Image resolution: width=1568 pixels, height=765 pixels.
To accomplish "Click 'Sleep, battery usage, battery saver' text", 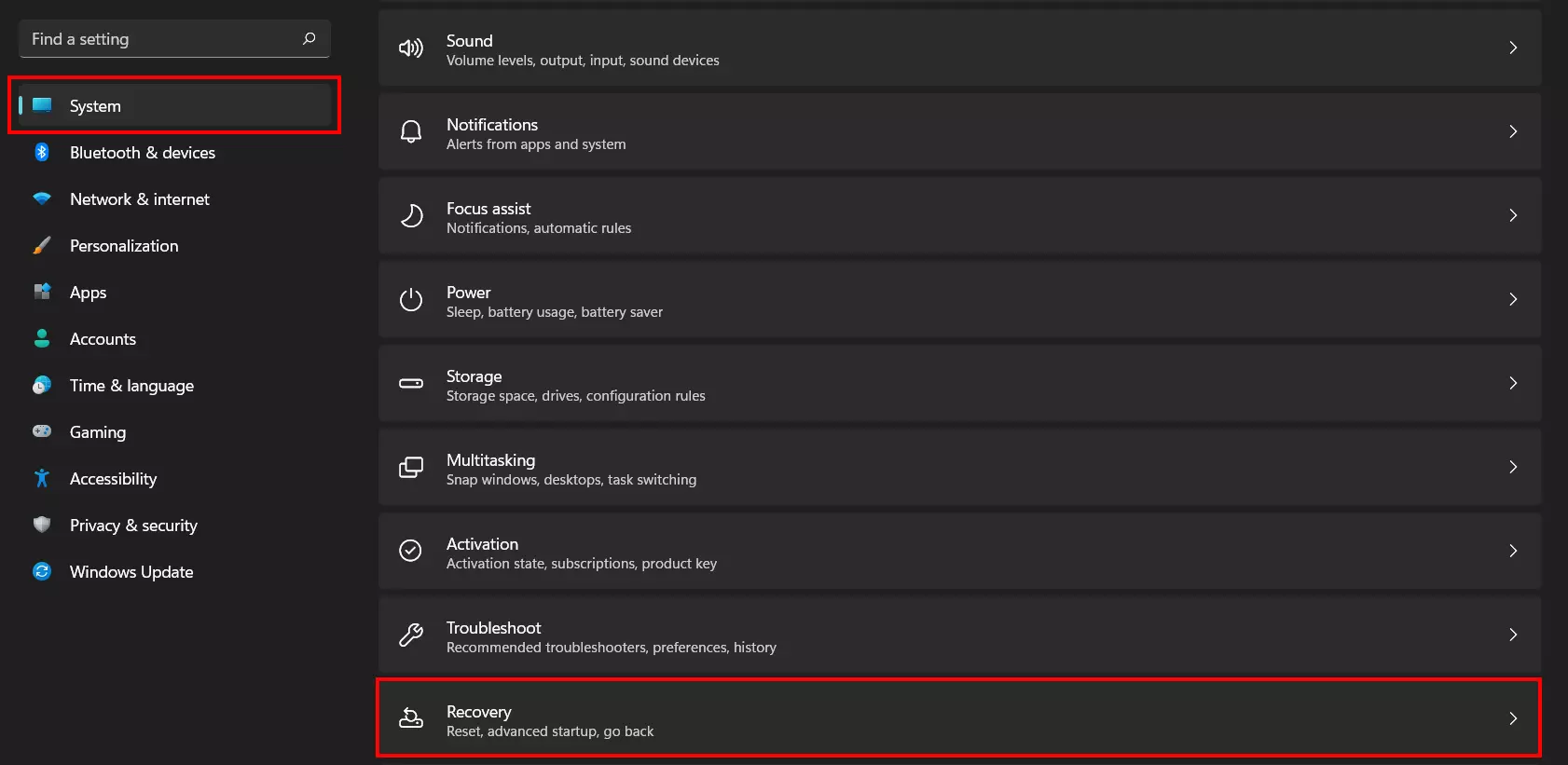I will click(x=555, y=312).
